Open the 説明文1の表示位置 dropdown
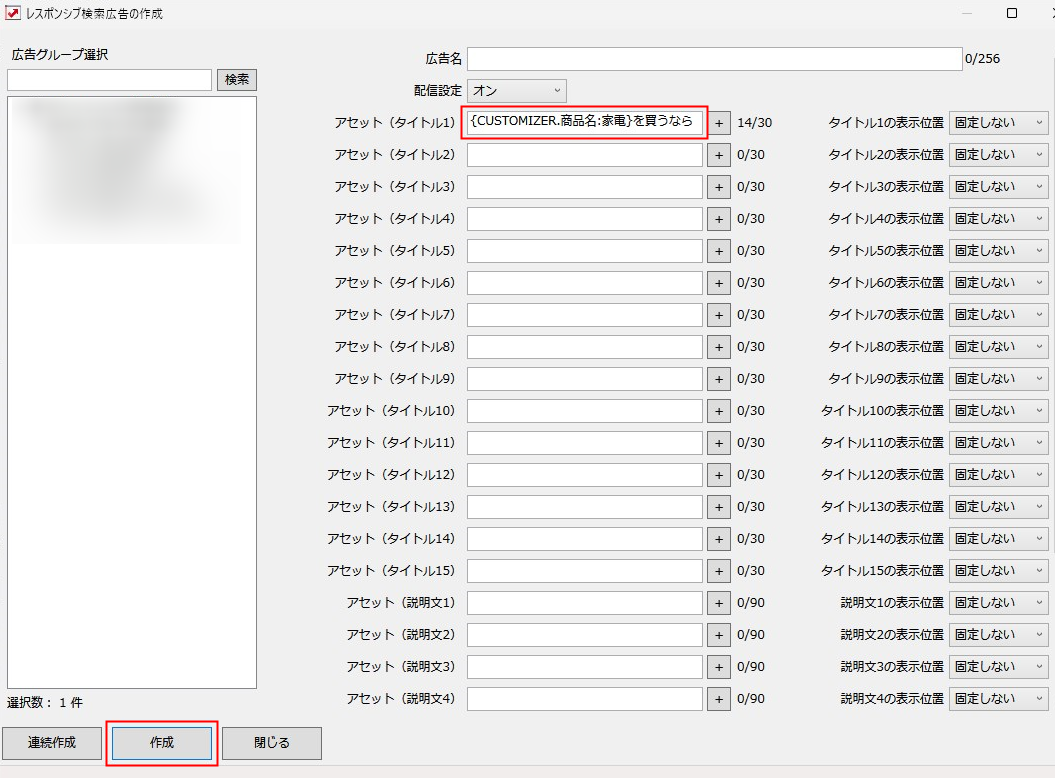Screen dimensions: 1055x778 pyautogui.click(x=998, y=603)
